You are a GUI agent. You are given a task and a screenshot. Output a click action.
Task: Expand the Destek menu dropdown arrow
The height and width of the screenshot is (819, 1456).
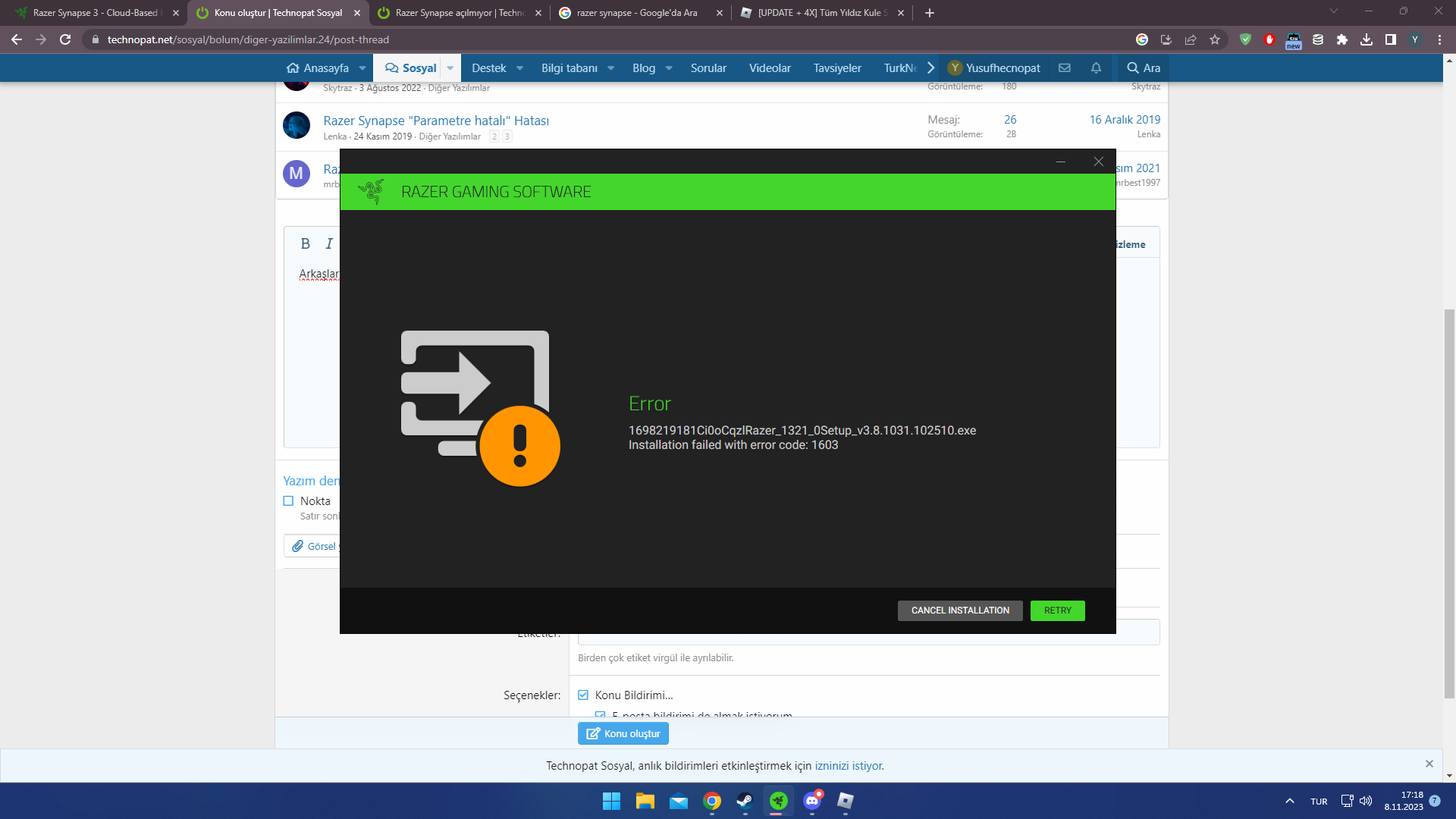[519, 68]
